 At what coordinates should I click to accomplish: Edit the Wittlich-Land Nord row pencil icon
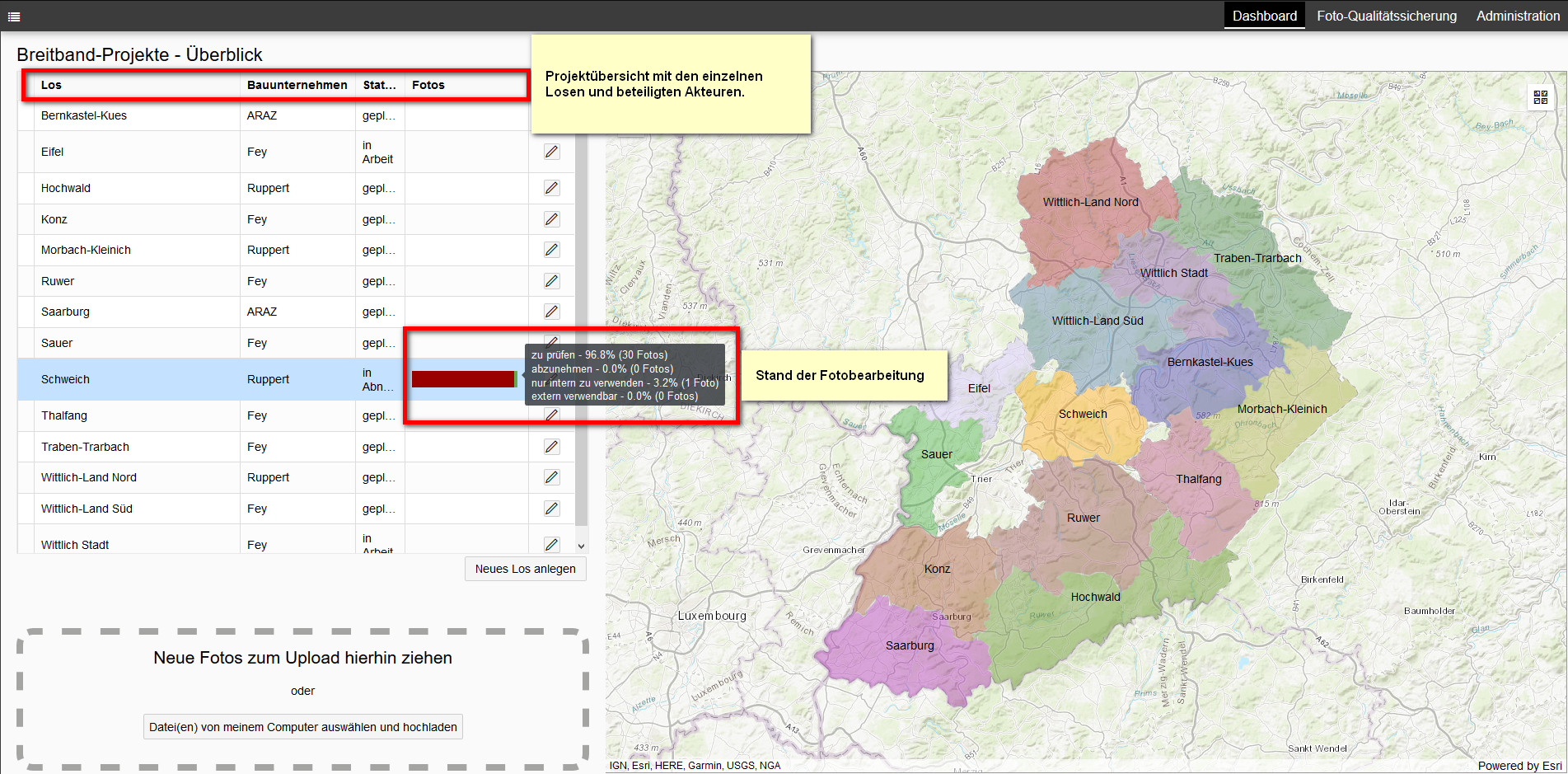click(552, 477)
